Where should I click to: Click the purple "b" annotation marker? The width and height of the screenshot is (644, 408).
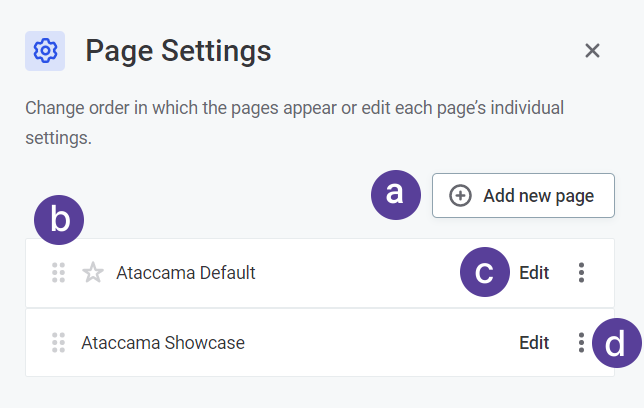pos(59,221)
